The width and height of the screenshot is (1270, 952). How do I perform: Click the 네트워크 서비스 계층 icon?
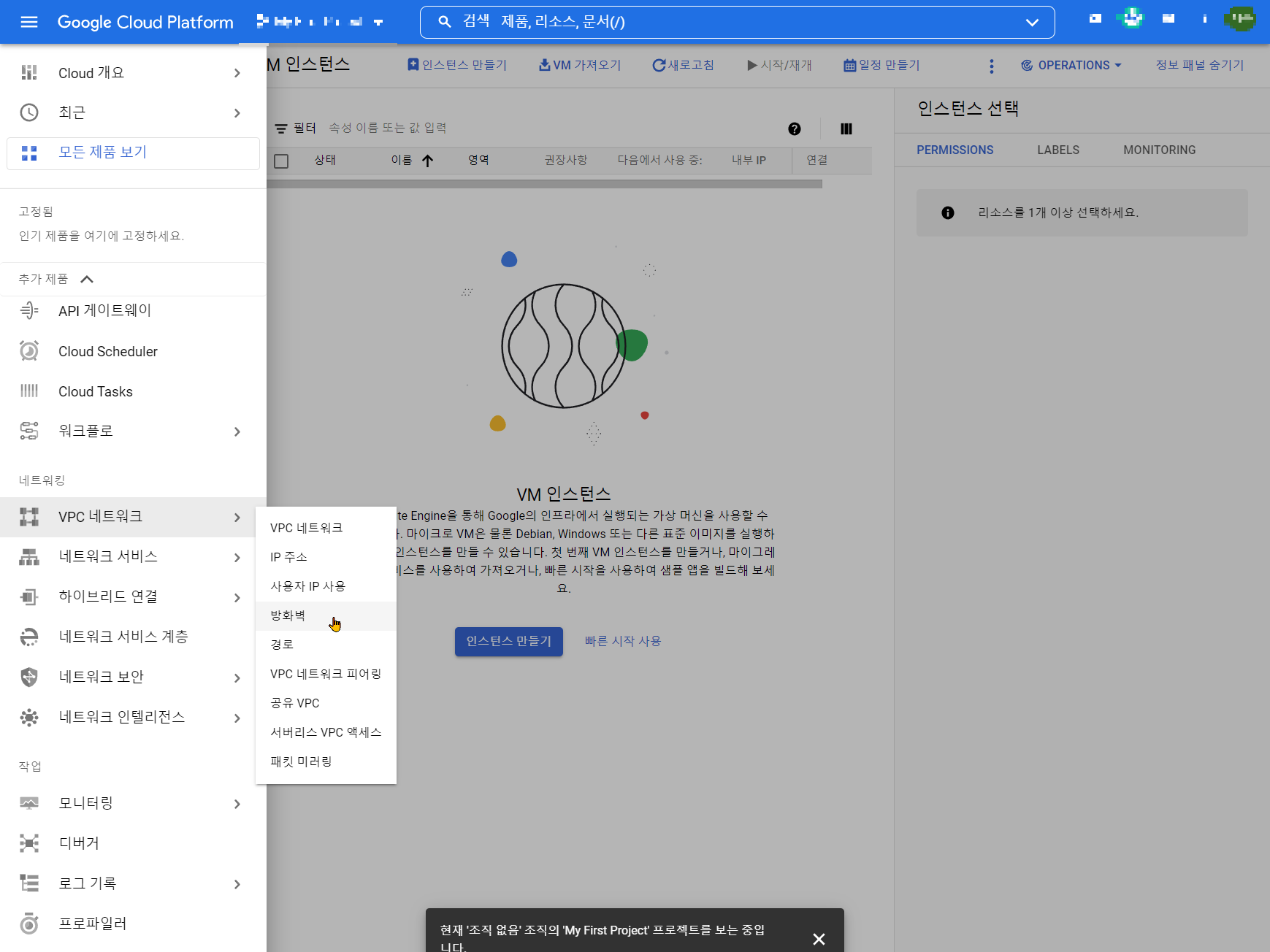click(29, 637)
